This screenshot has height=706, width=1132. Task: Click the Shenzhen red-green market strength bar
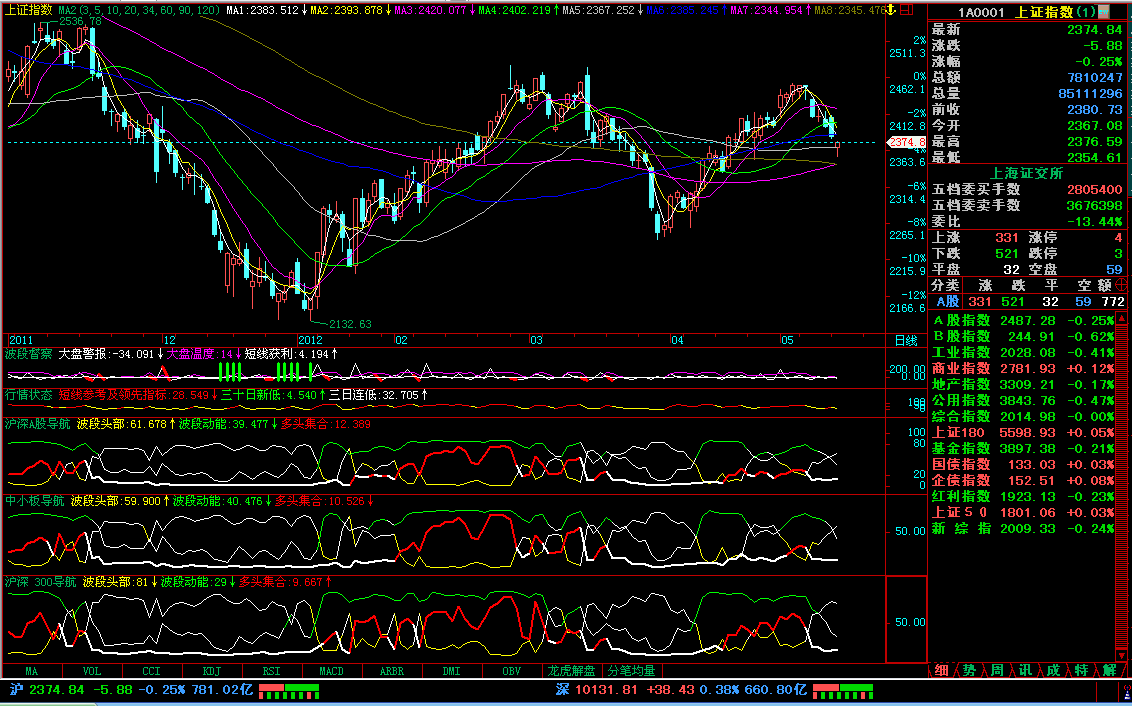point(843,692)
